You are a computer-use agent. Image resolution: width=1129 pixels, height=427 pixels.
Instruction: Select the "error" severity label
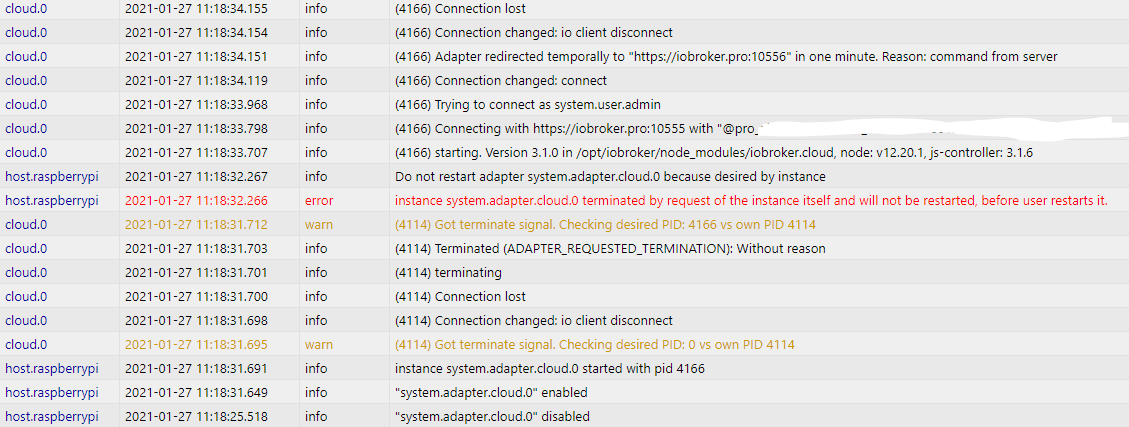tap(319, 200)
